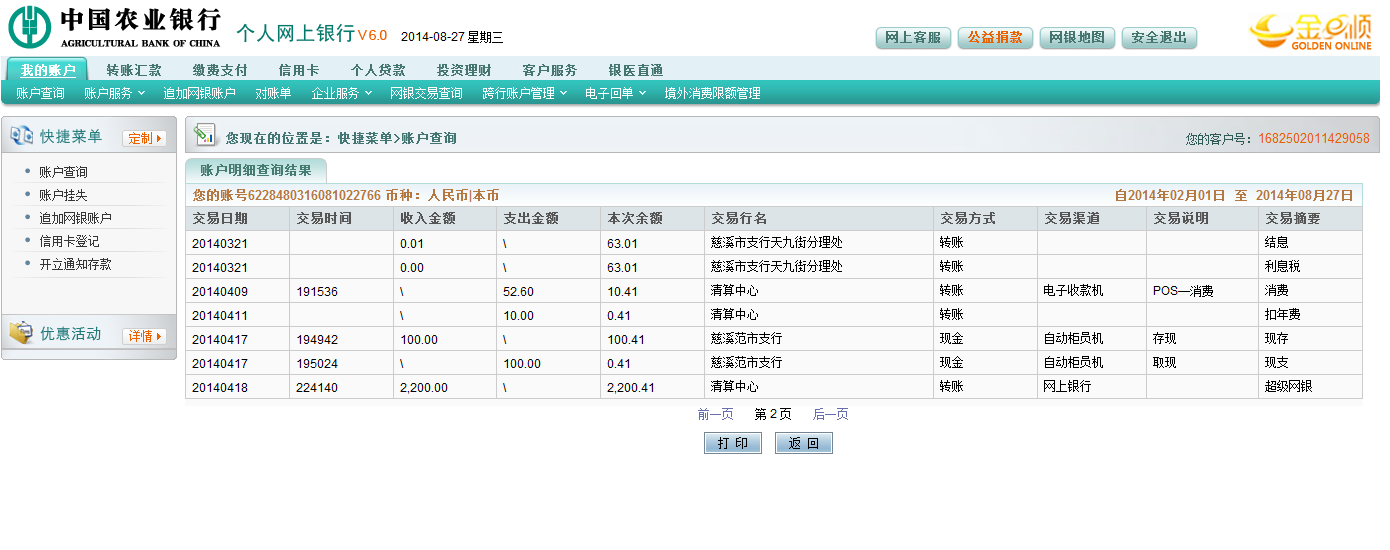Expand the 跨行账户管理 dropdown

524,93
